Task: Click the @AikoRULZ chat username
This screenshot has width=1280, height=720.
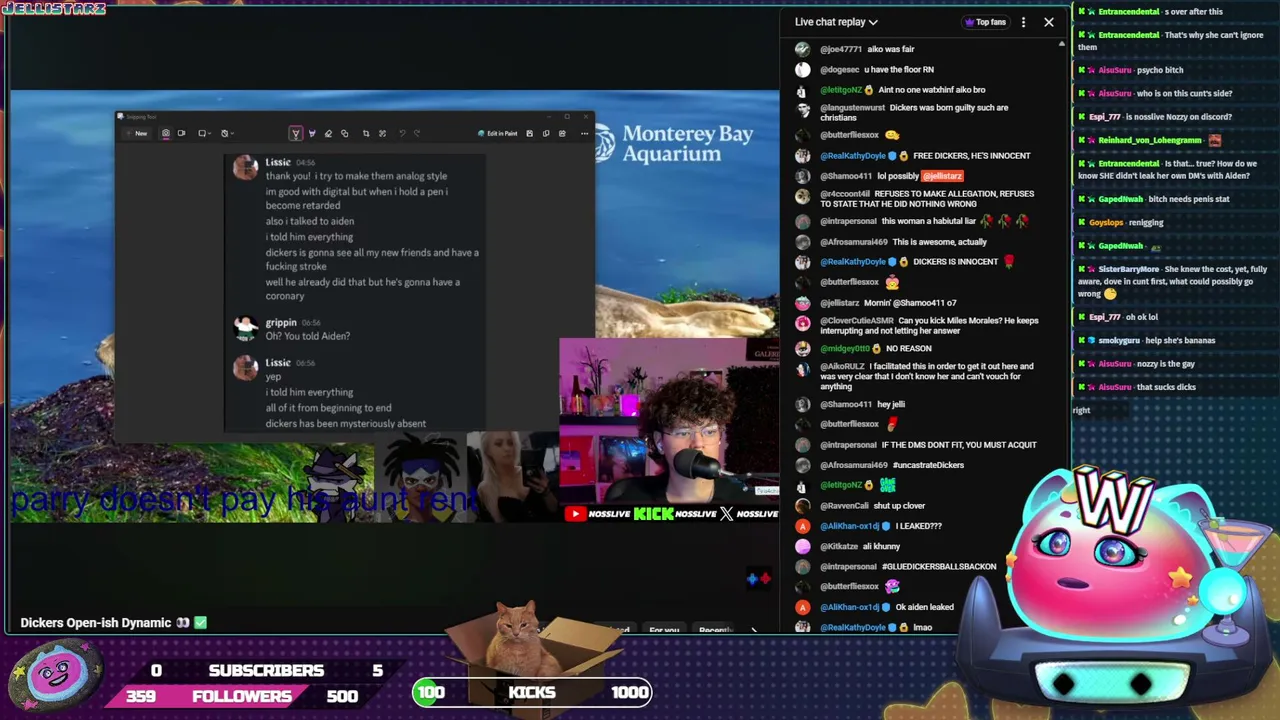Action: (x=842, y=366)
